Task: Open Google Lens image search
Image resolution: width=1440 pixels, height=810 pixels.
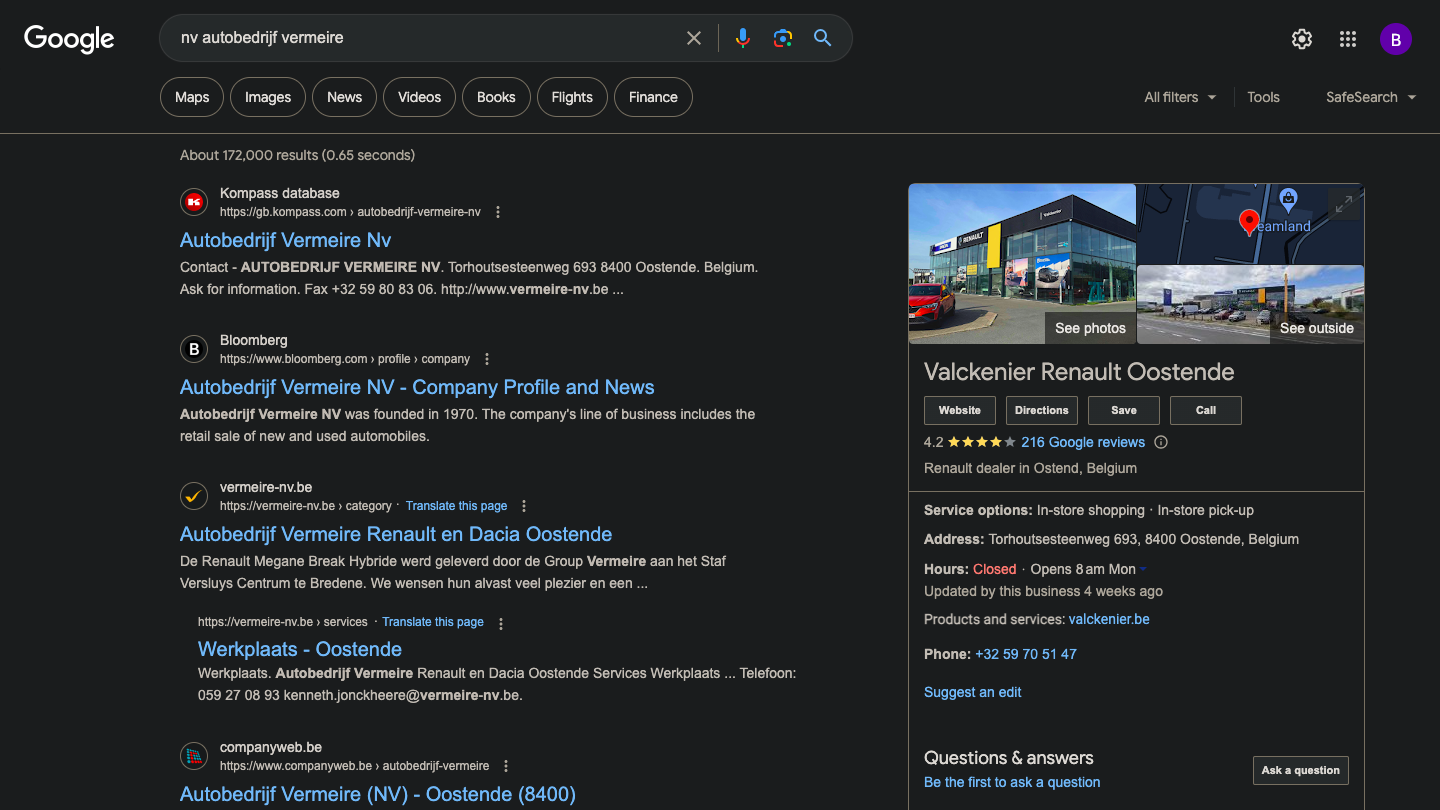Action: pos(783,38)
